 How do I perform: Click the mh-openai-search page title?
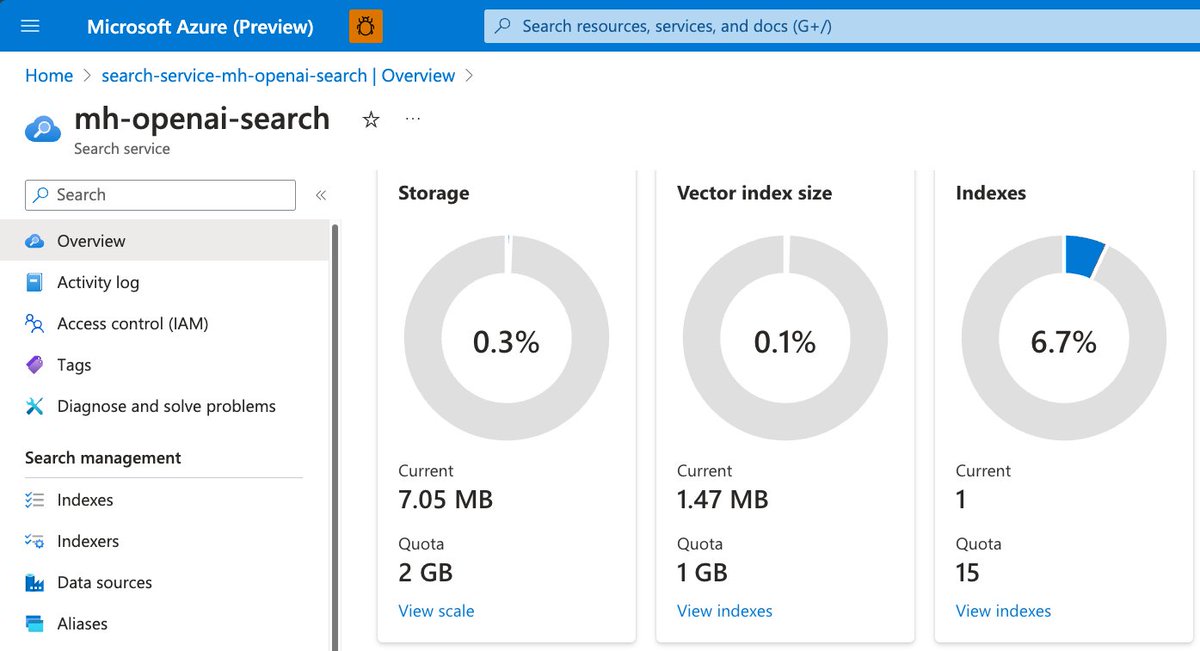(202, 118)
